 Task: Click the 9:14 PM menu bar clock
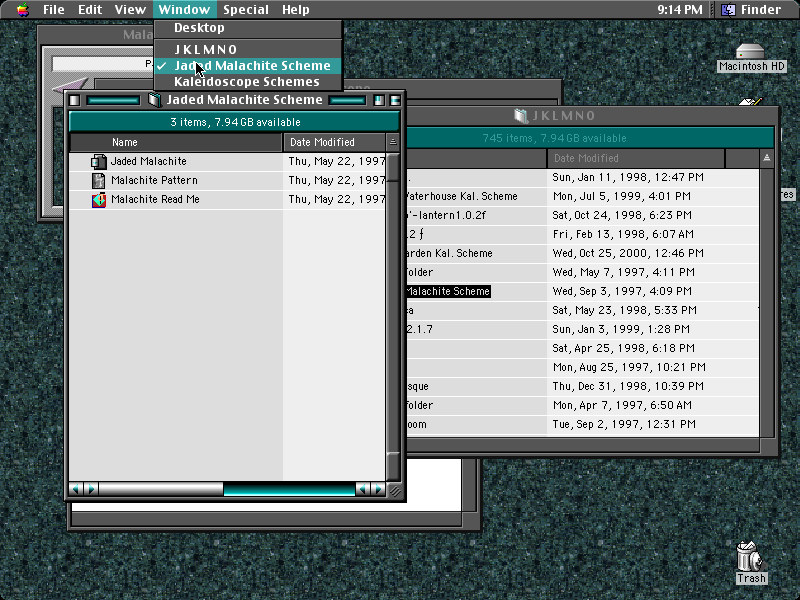pos(680,10)
